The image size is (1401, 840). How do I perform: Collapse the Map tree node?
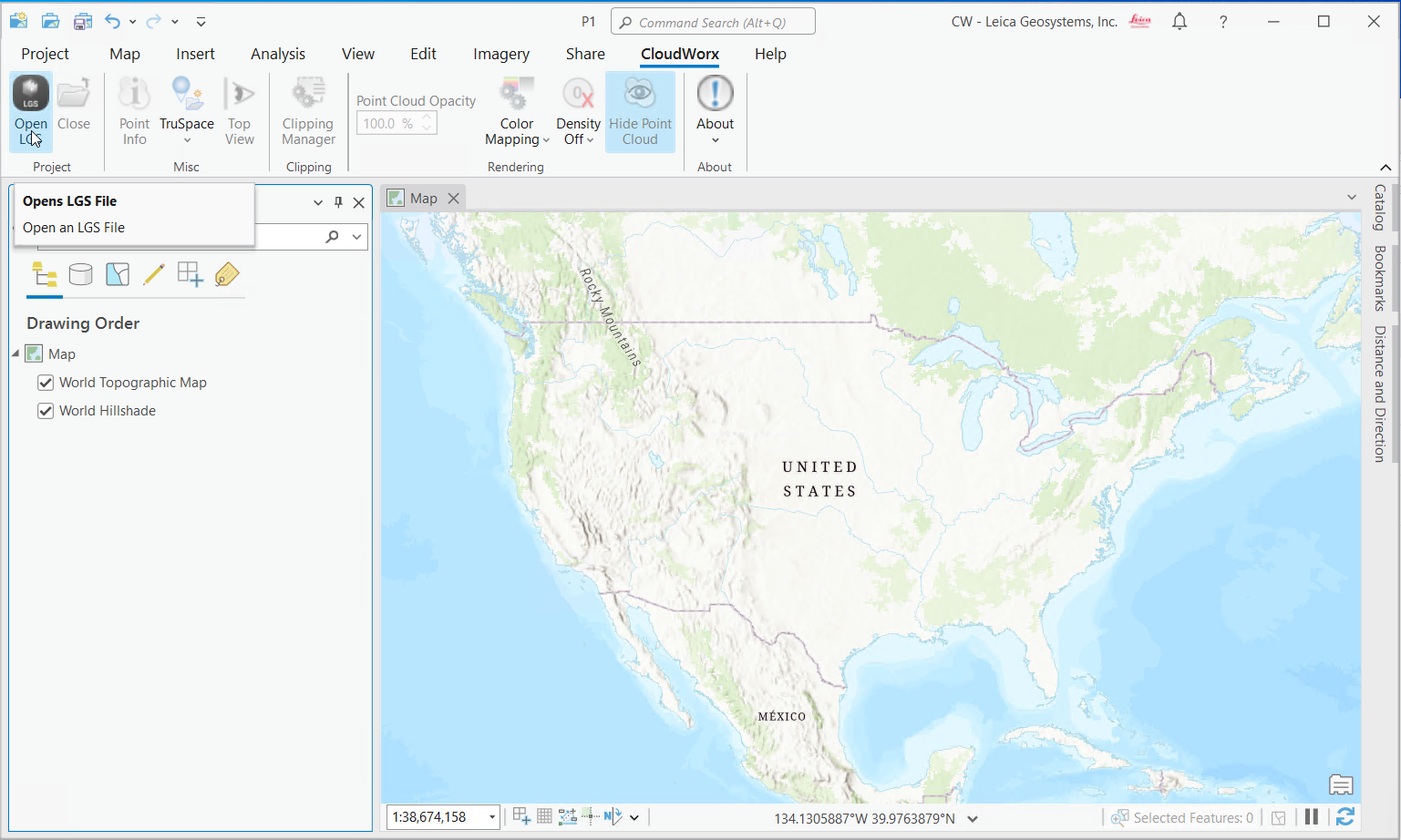tap(15, 353)
